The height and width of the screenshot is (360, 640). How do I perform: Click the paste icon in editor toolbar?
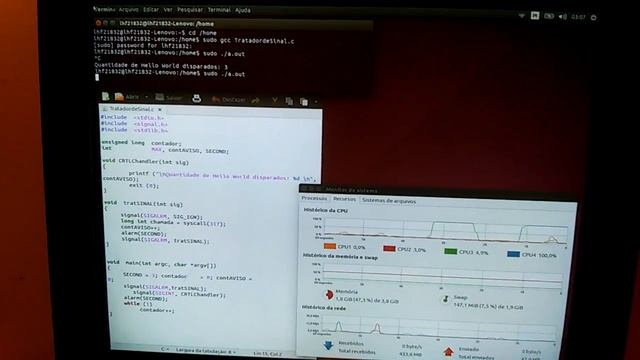tap(304, 102)
